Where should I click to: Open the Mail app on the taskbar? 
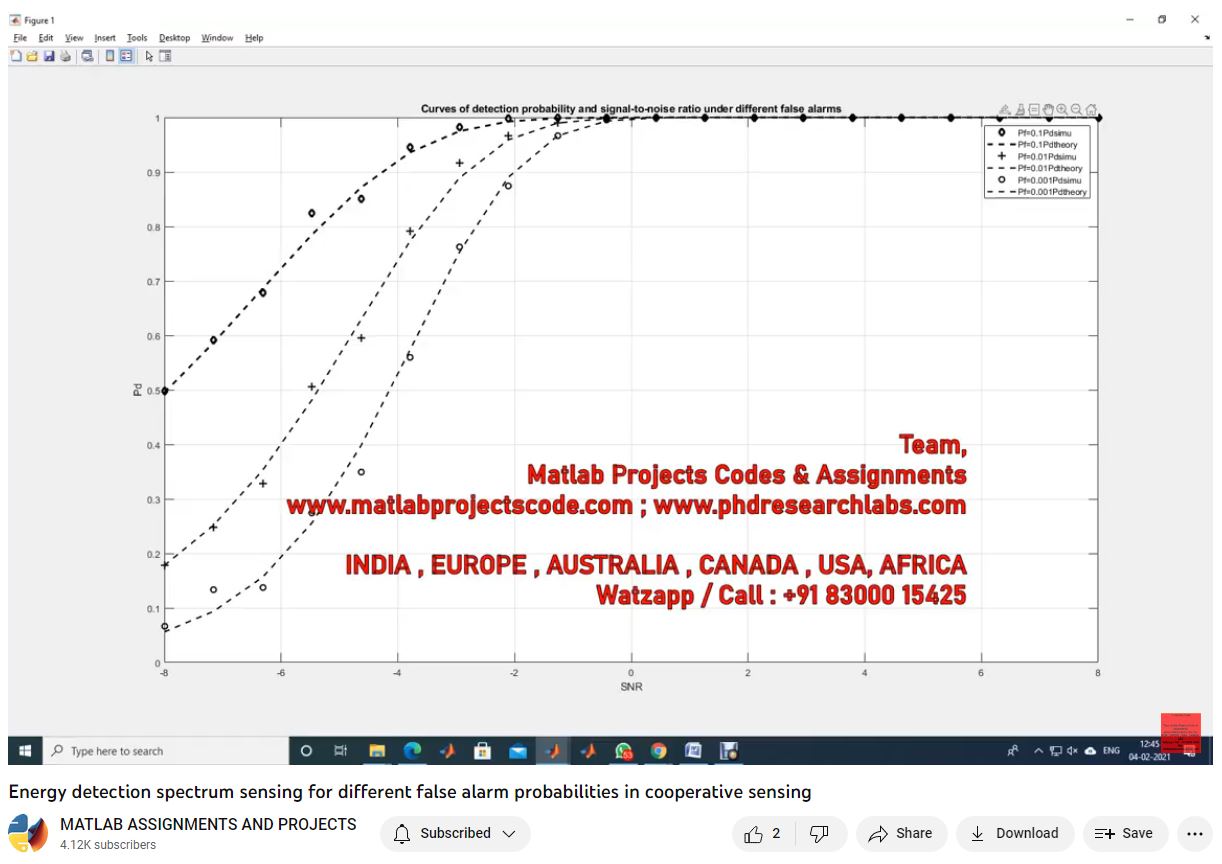click(517, 751)
